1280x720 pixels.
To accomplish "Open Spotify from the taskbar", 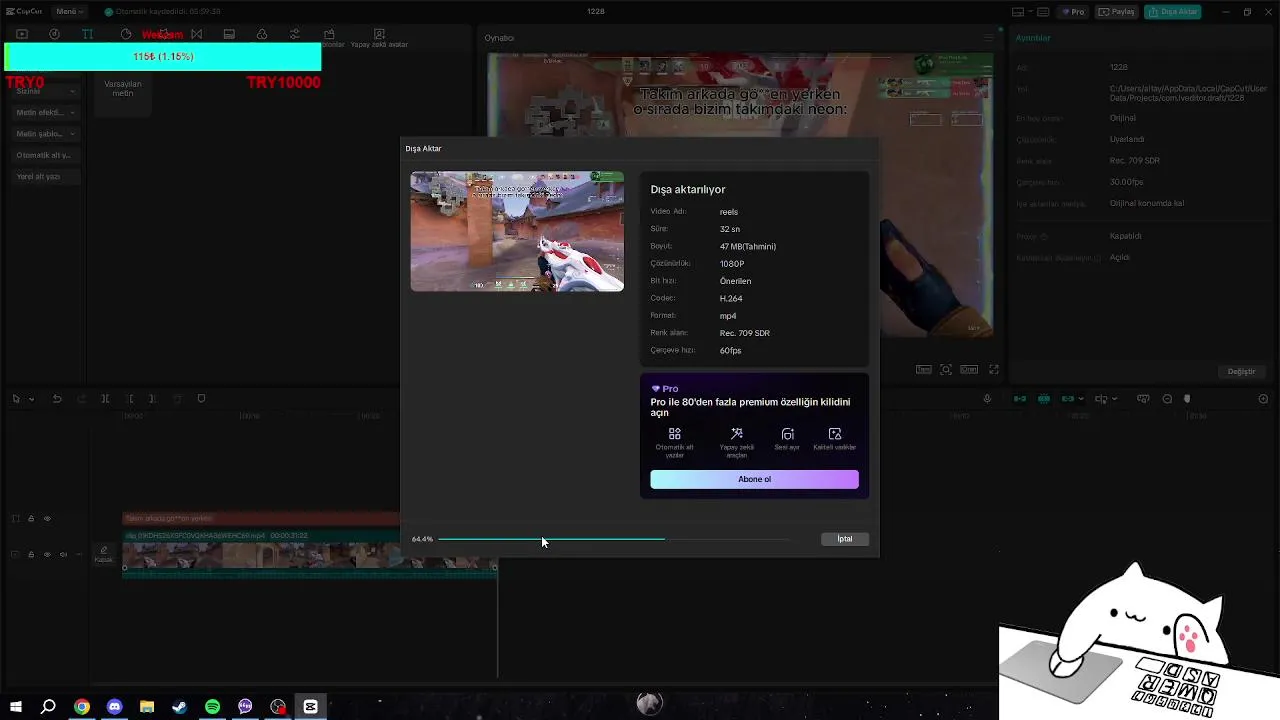I will (x=212, y=707).
